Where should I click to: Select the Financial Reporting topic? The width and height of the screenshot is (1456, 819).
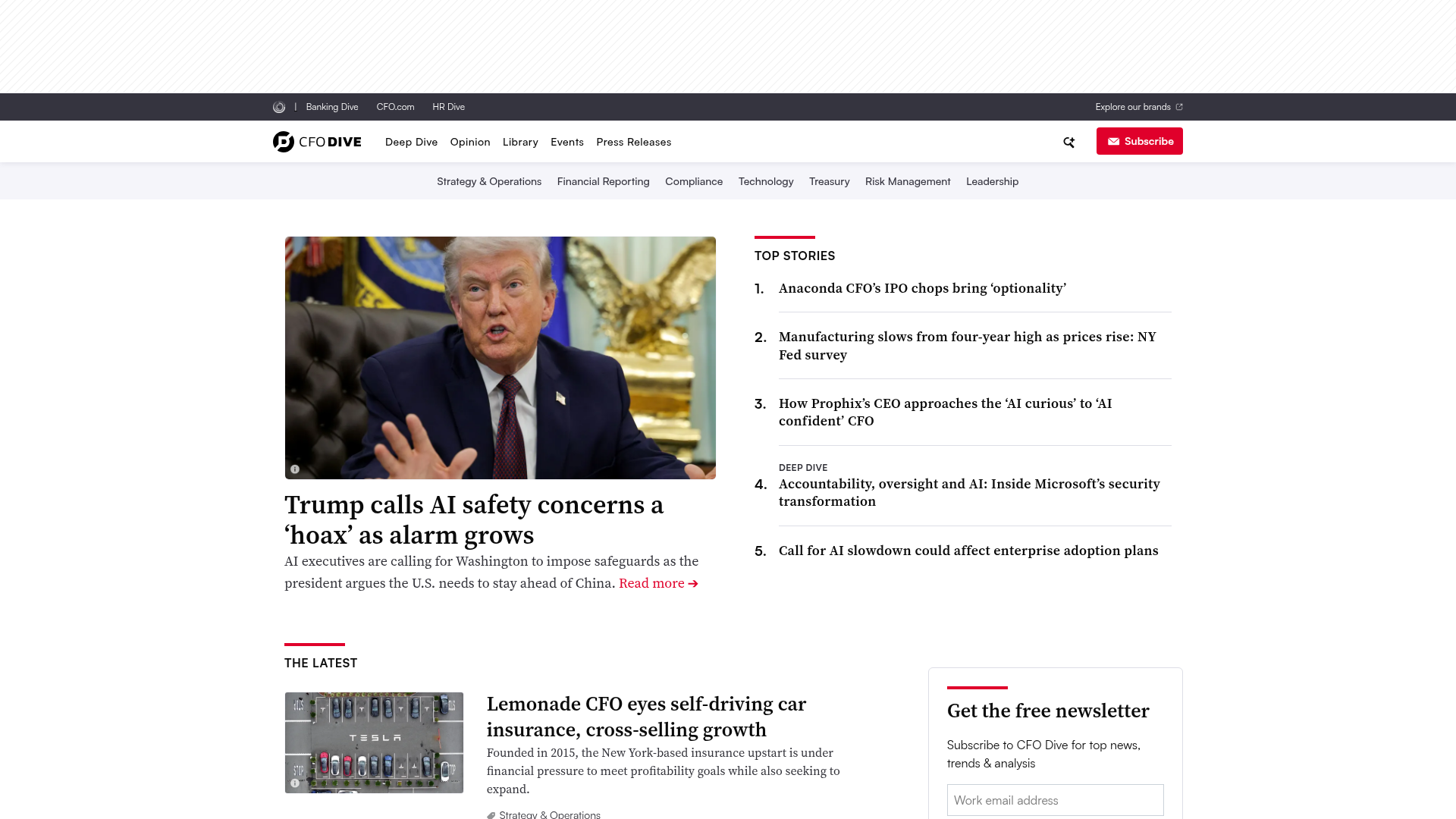(604, 181)
